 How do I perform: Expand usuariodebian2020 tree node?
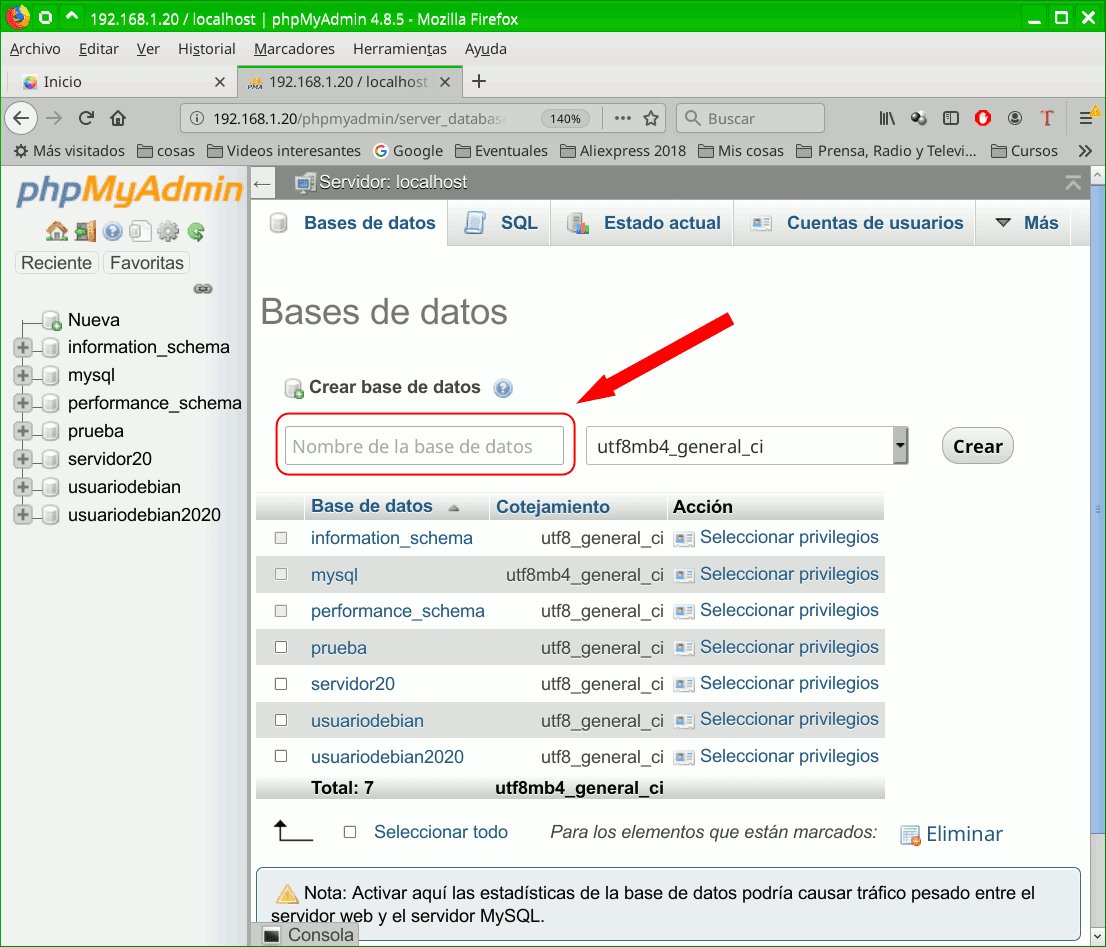pyautogui.click(x=23, y=515)
